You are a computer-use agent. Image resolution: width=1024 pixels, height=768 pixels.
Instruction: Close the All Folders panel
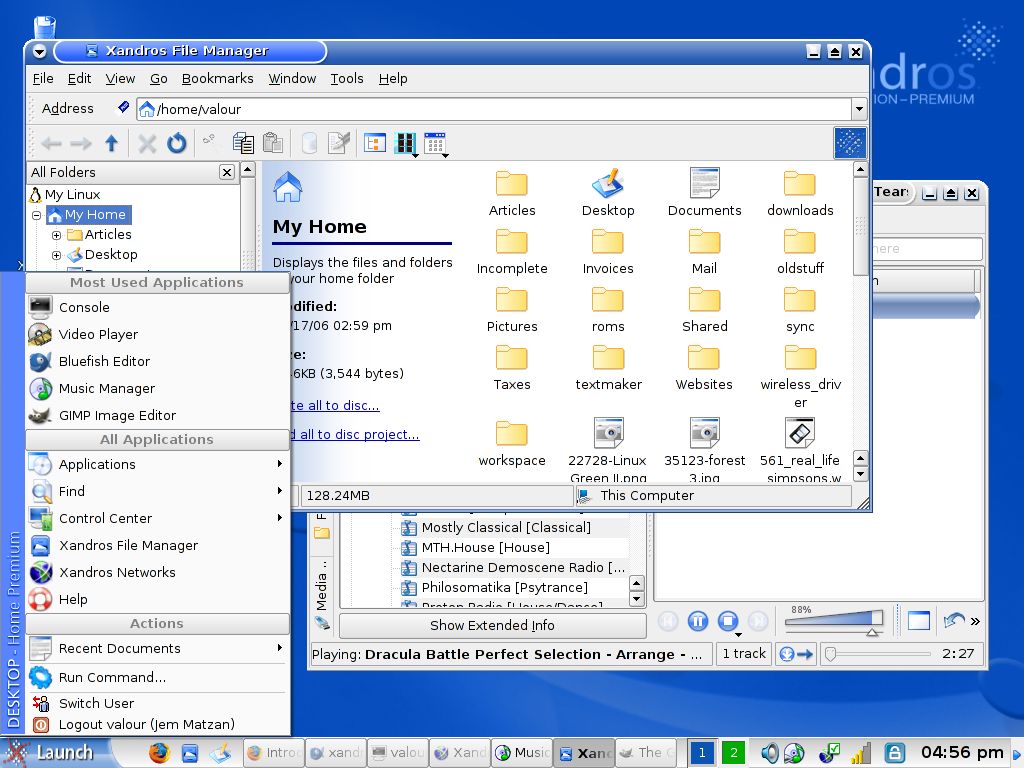coord(227,172)
